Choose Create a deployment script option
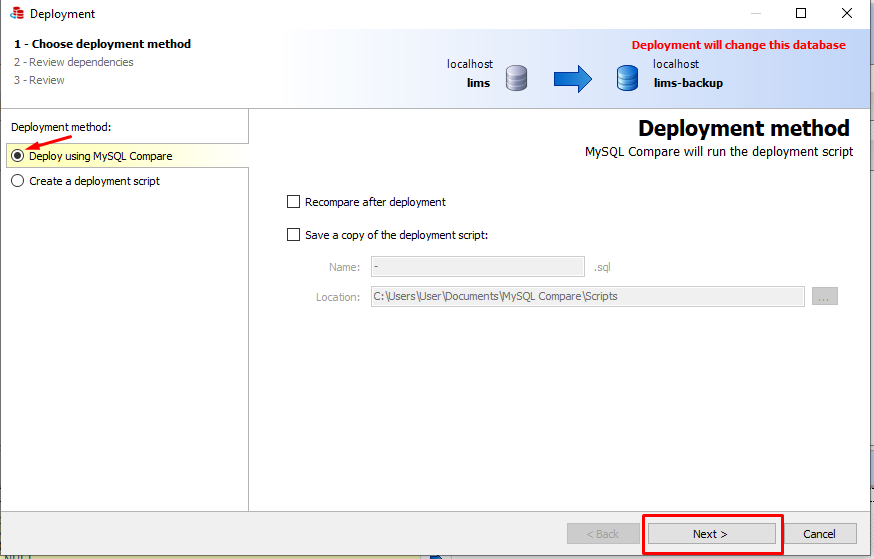Screen dimensions: 874x559 [x=18, y=181]
